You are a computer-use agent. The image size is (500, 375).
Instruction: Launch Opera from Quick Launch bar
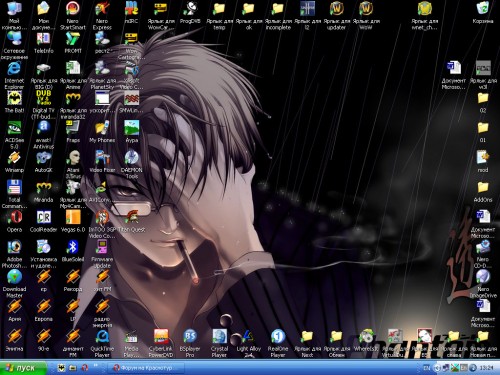pos(85,368)
